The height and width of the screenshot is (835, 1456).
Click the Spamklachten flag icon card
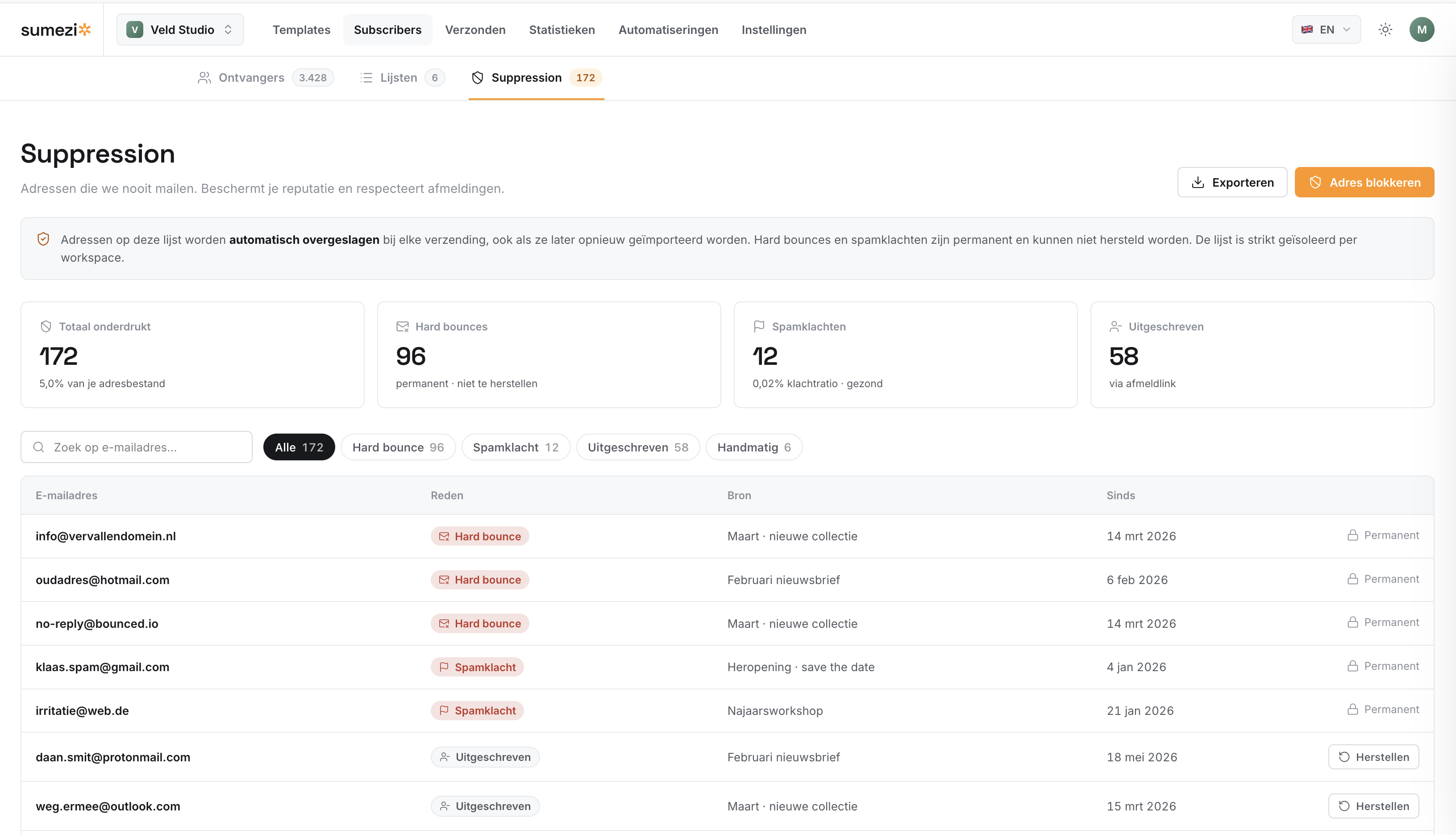pyautogui.click(x=759, y=326)
